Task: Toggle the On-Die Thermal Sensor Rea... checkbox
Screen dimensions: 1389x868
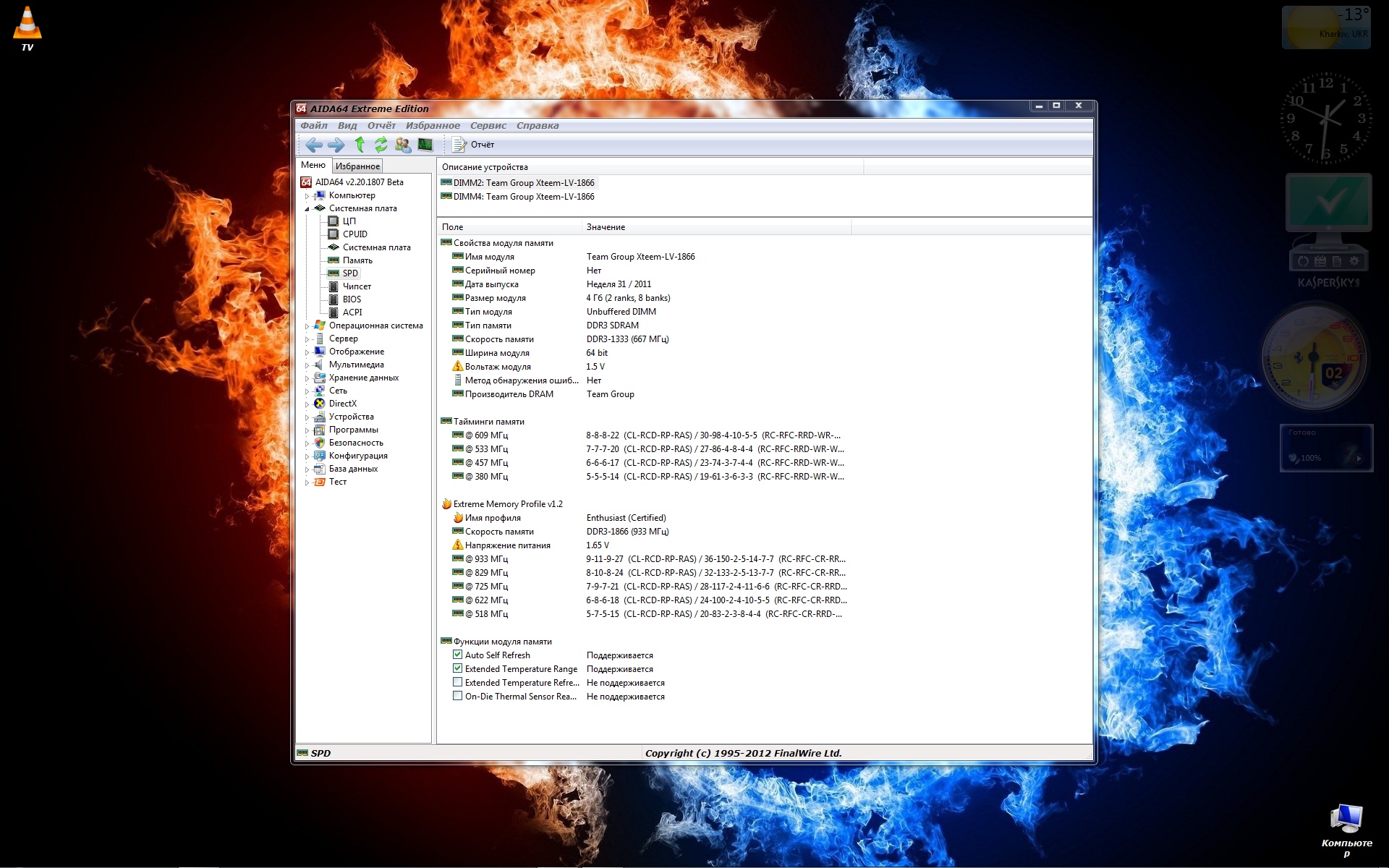Action: click(x=457, y=696)
